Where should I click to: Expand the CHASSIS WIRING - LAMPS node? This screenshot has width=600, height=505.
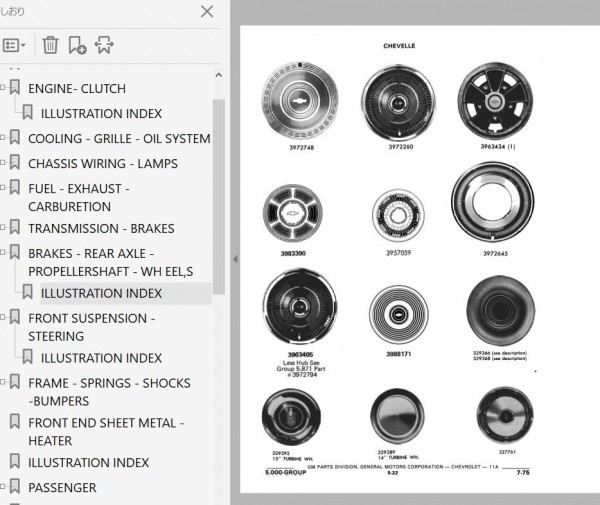pos(3,163)
